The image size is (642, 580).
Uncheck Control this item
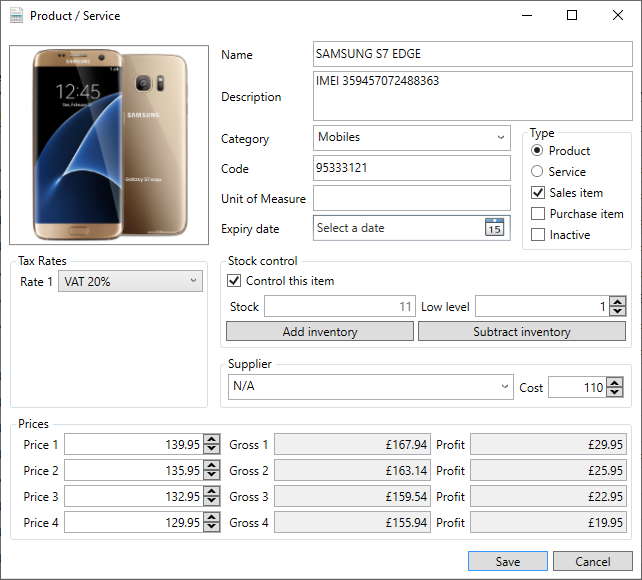click(235, 281)
